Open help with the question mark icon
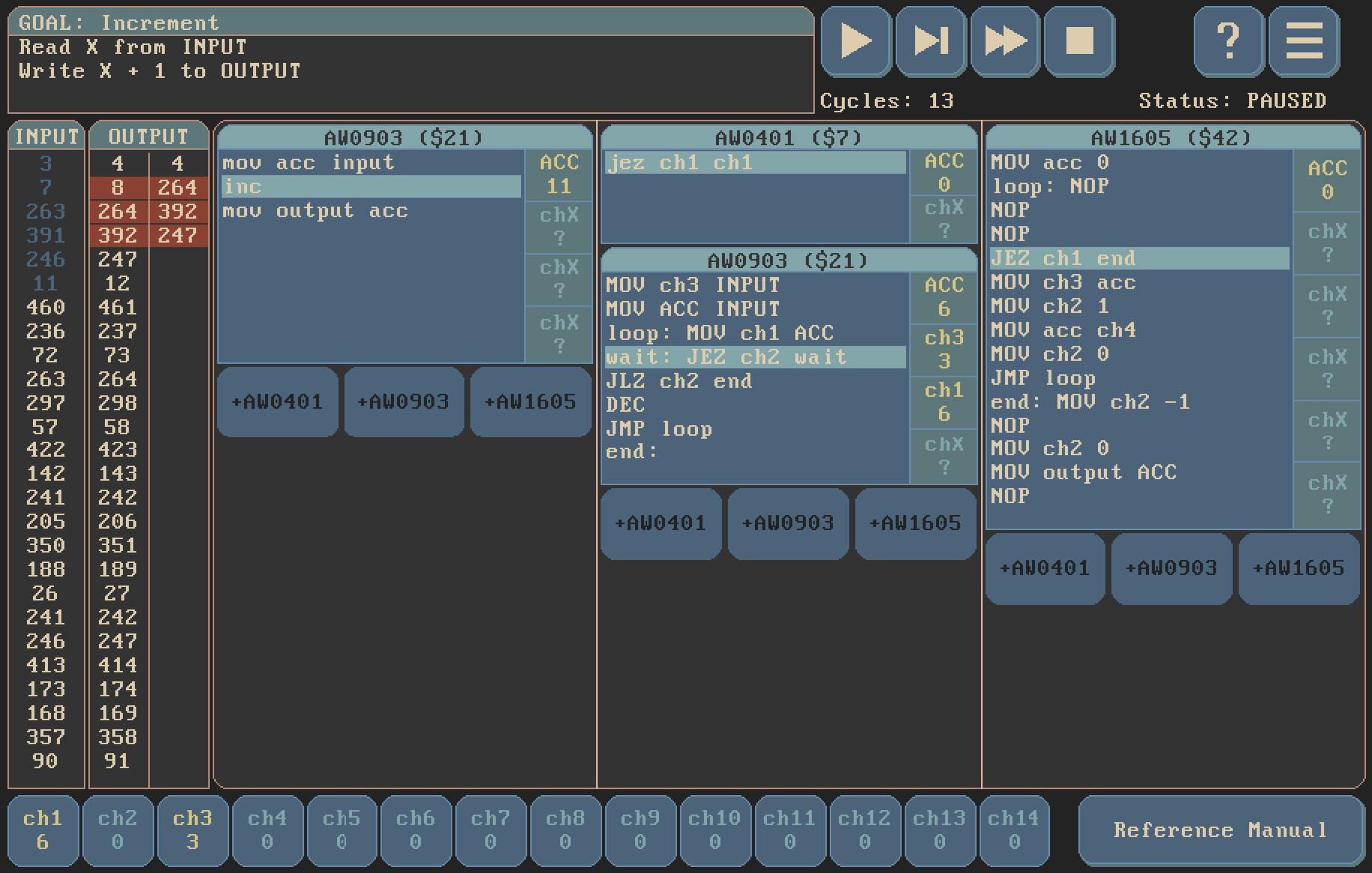1372x873 pixels. pyautogui.click(x=1228, y=41)
